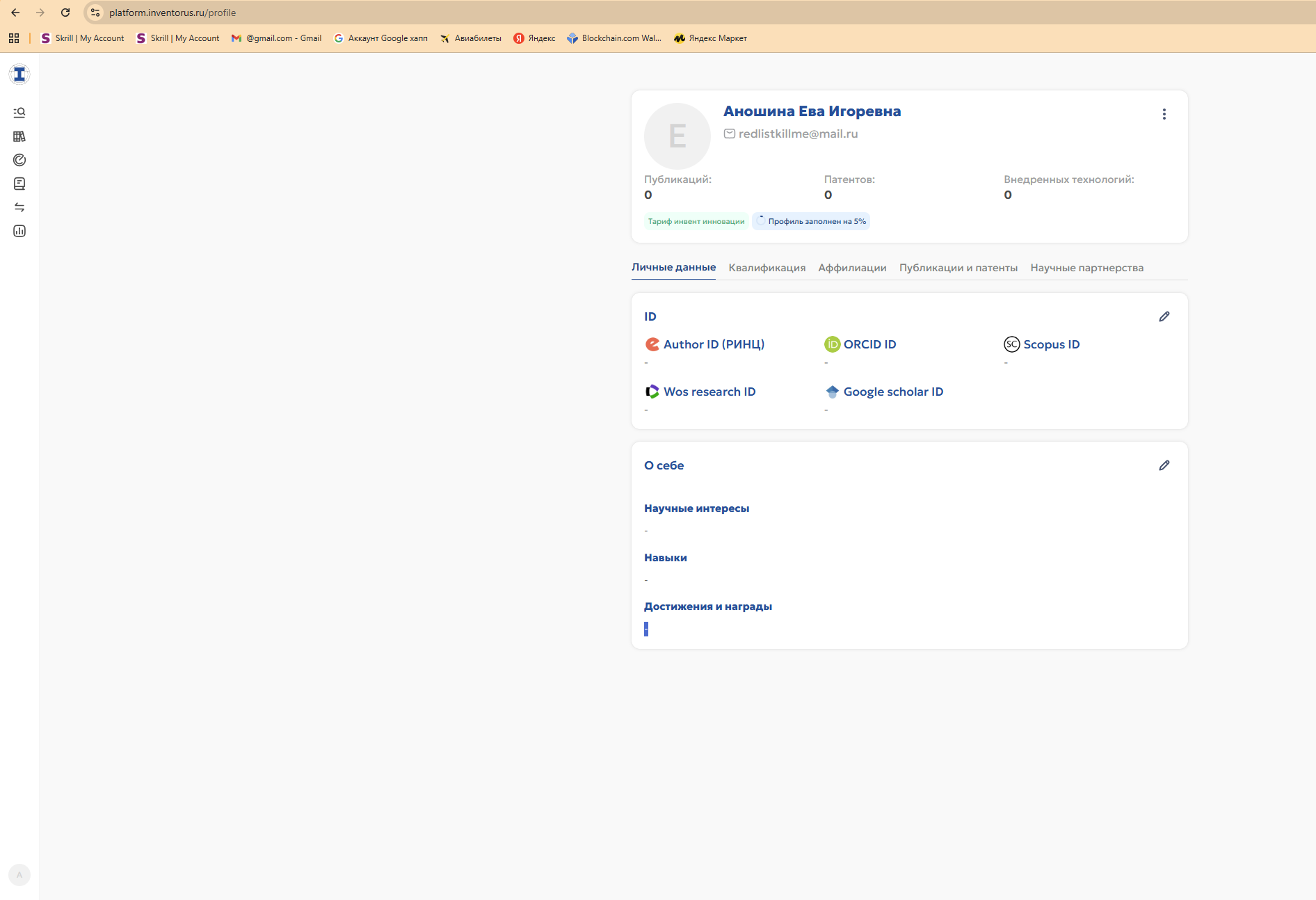
Task: Click the profile avatar with letter E
Action: 677,136
